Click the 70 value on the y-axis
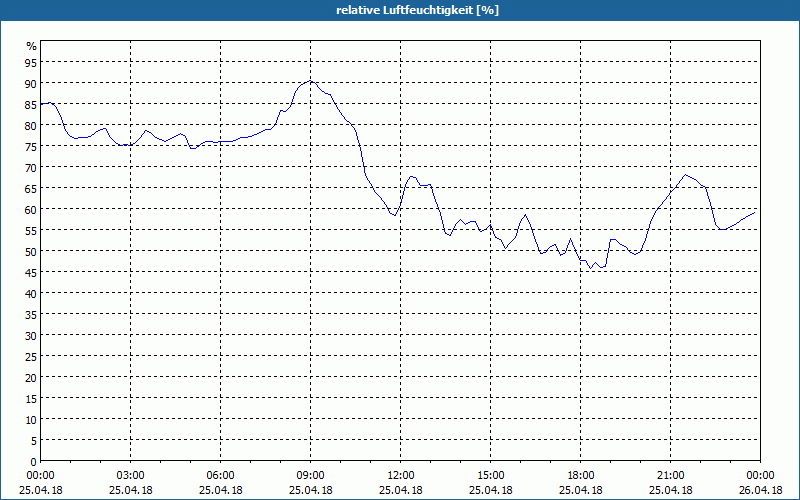 click(31, 167)
